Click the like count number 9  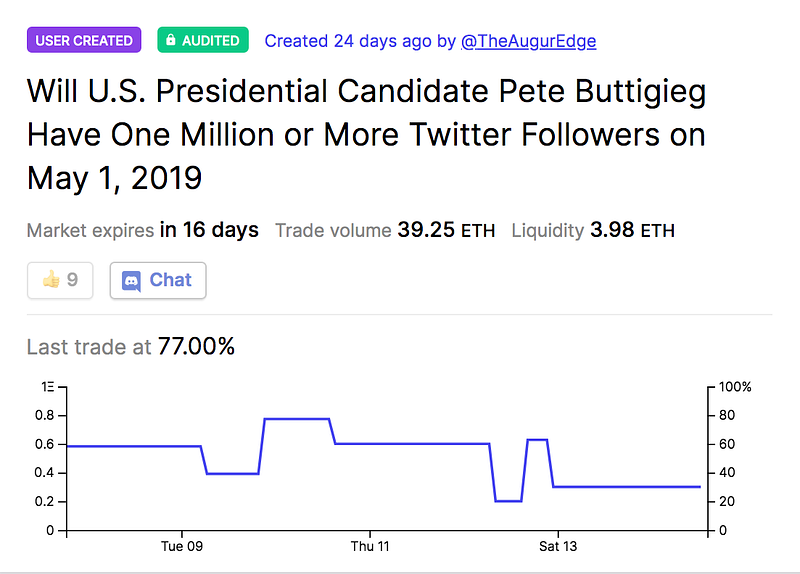coord(72,281)
